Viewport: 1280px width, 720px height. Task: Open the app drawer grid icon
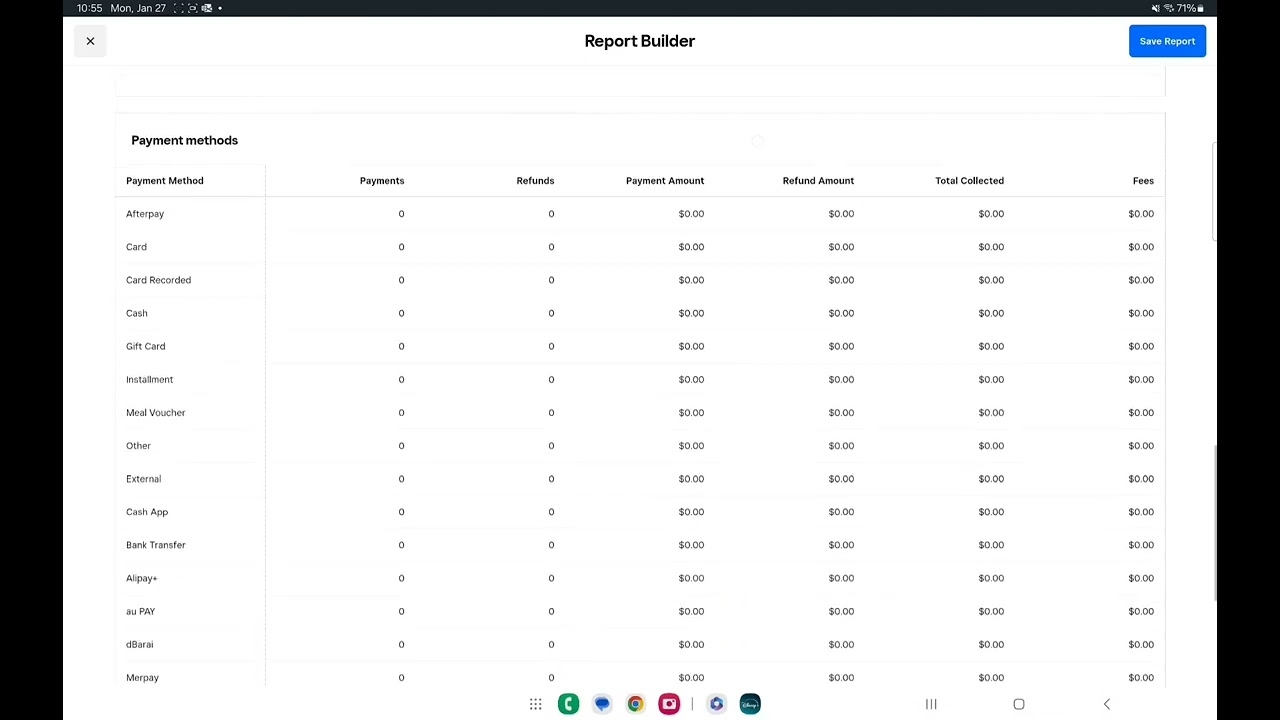click(x=536, y=704)
